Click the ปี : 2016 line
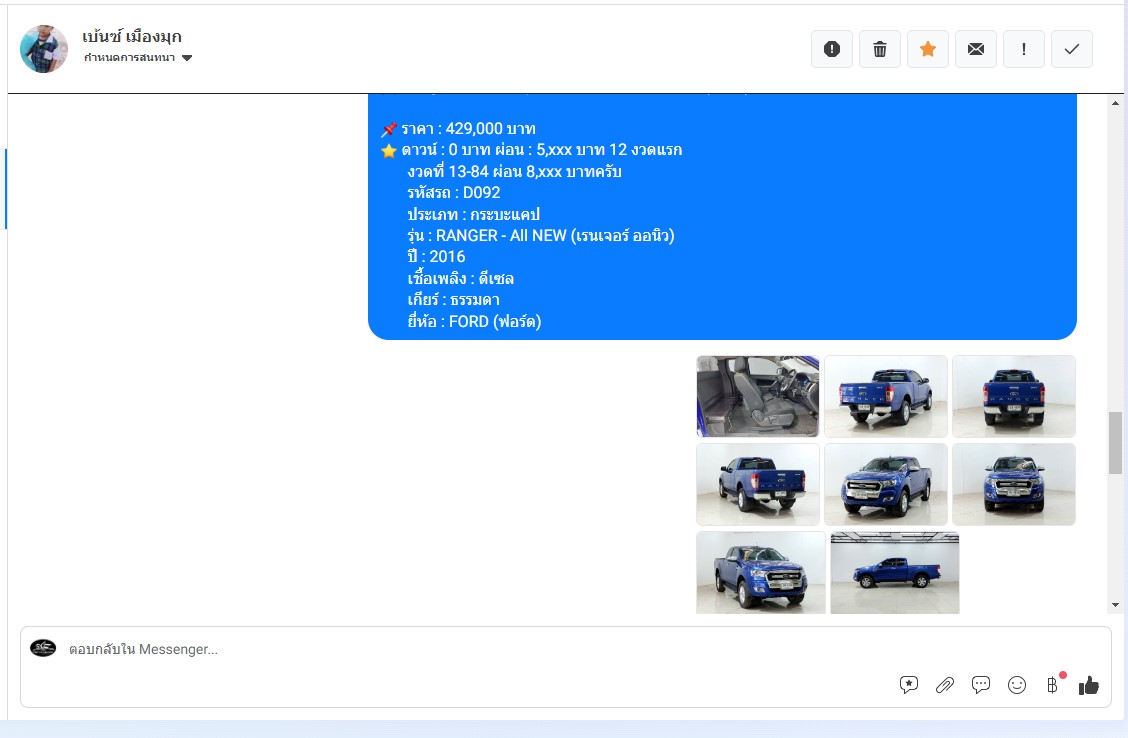 click(x=436, y=257)
